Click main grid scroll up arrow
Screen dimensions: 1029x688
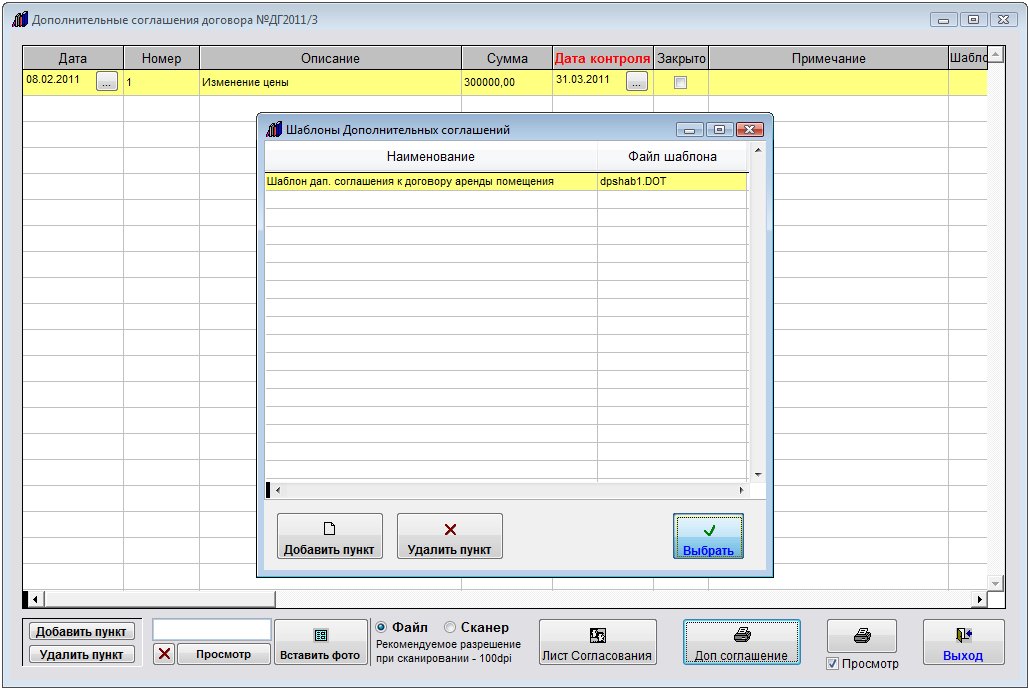tap(996, 54)
